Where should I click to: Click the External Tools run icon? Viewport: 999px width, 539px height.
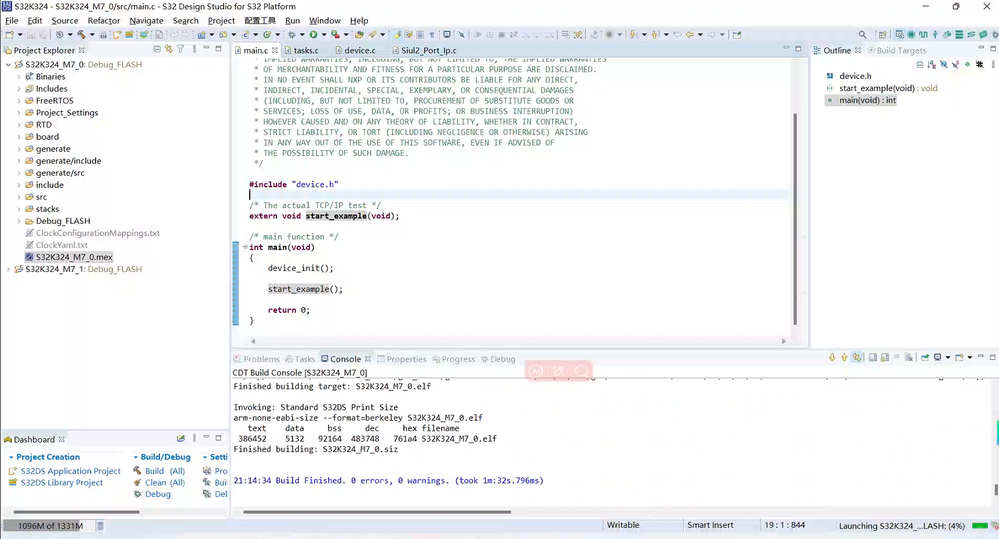(x=335, y=34)
